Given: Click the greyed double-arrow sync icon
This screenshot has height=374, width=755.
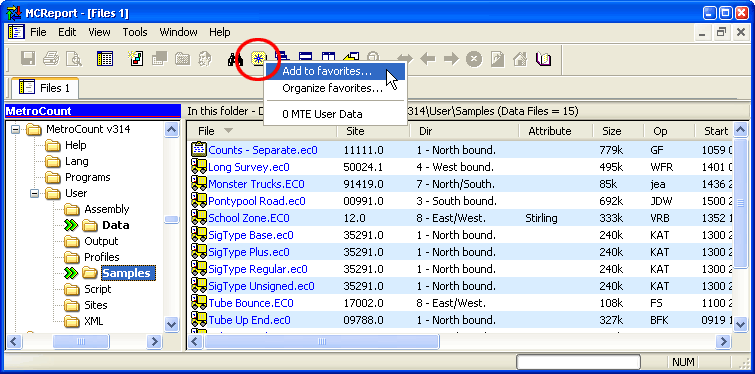Looking at the screenshot, I should point(404,59).
